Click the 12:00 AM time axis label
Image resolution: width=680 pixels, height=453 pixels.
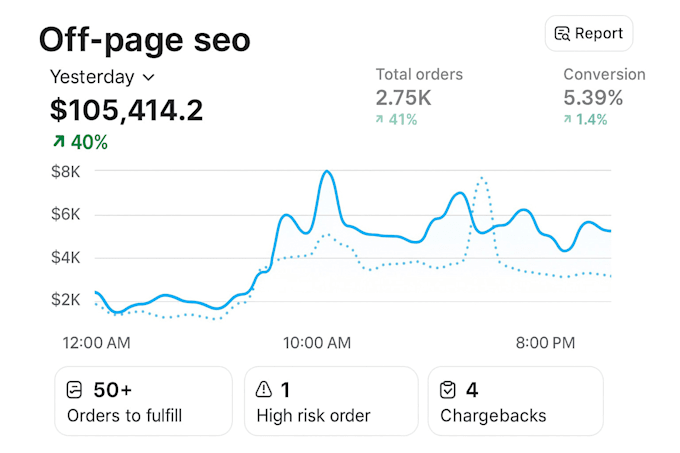[96, 343]
